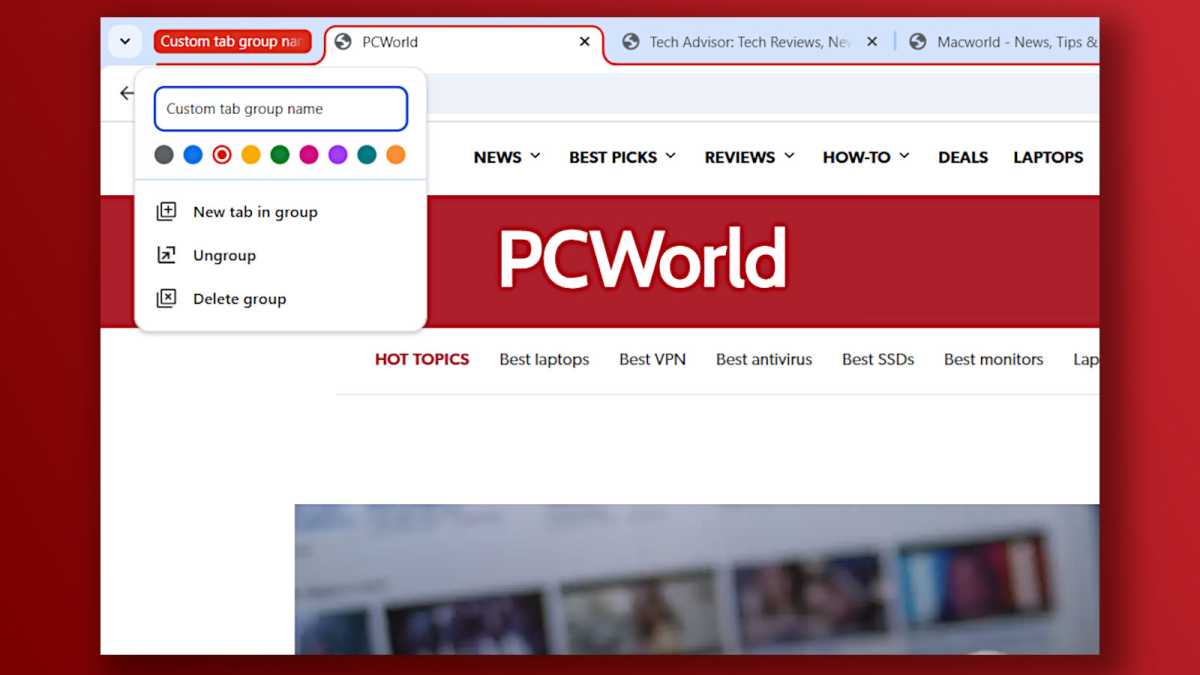1200x675 pixels.
Task: Click the Delete group icon
Action: [x=166, y=298]
